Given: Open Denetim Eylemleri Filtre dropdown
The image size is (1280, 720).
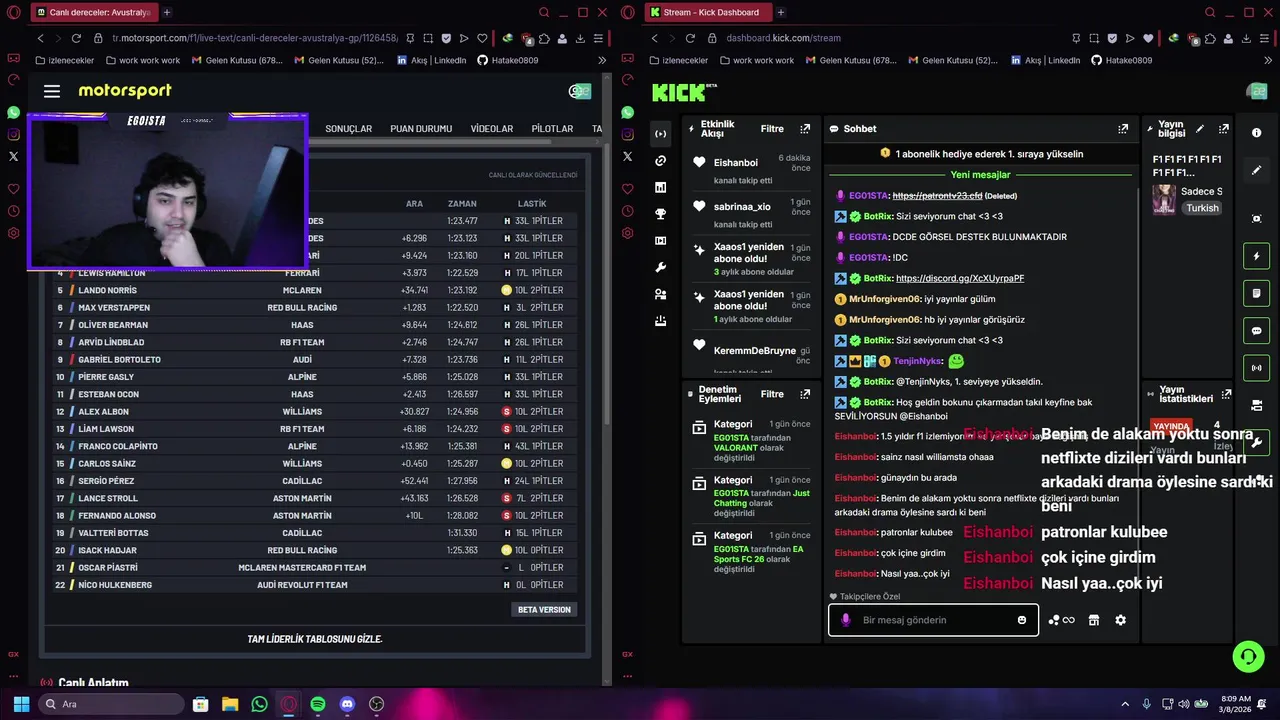Looking at the screenshot, I should click(772, 394).
